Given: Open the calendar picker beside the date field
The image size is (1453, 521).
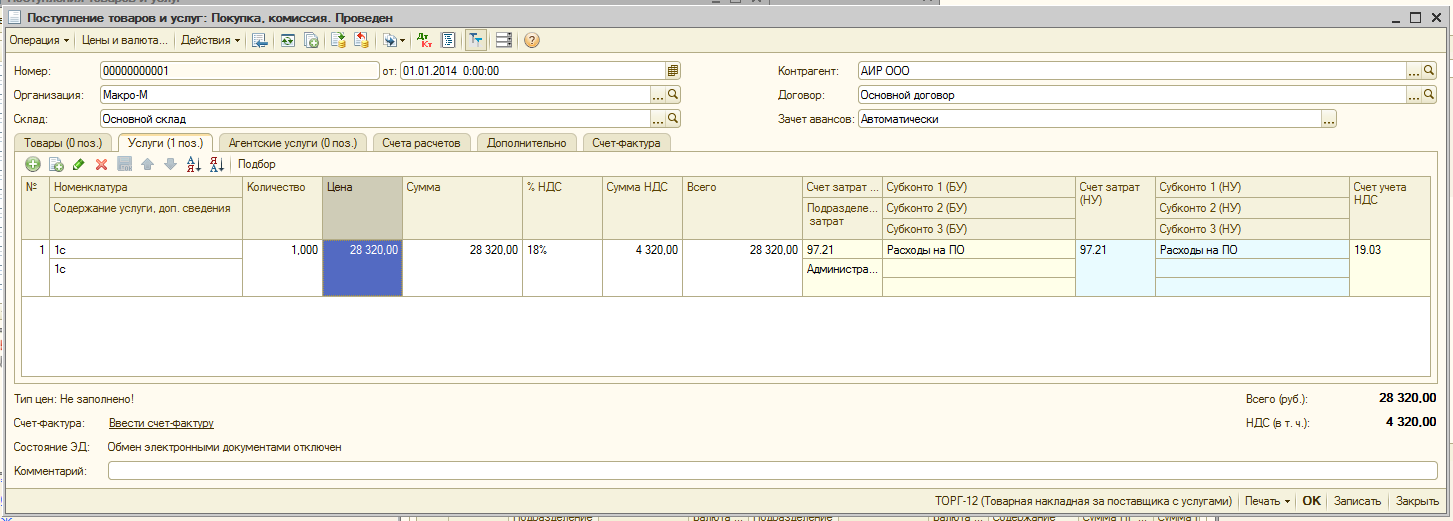Looking at the screenshot, I should [673, 71].
